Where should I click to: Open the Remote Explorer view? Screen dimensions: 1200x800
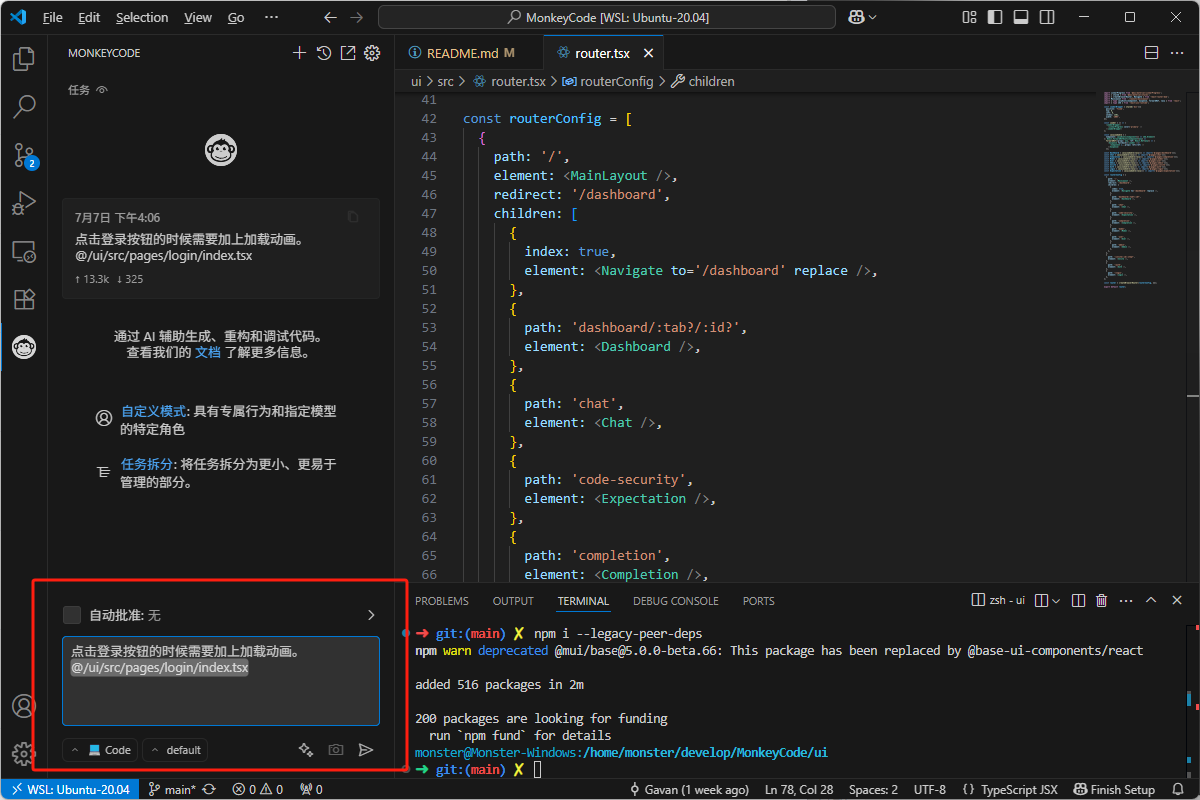(x=24, y=251)
